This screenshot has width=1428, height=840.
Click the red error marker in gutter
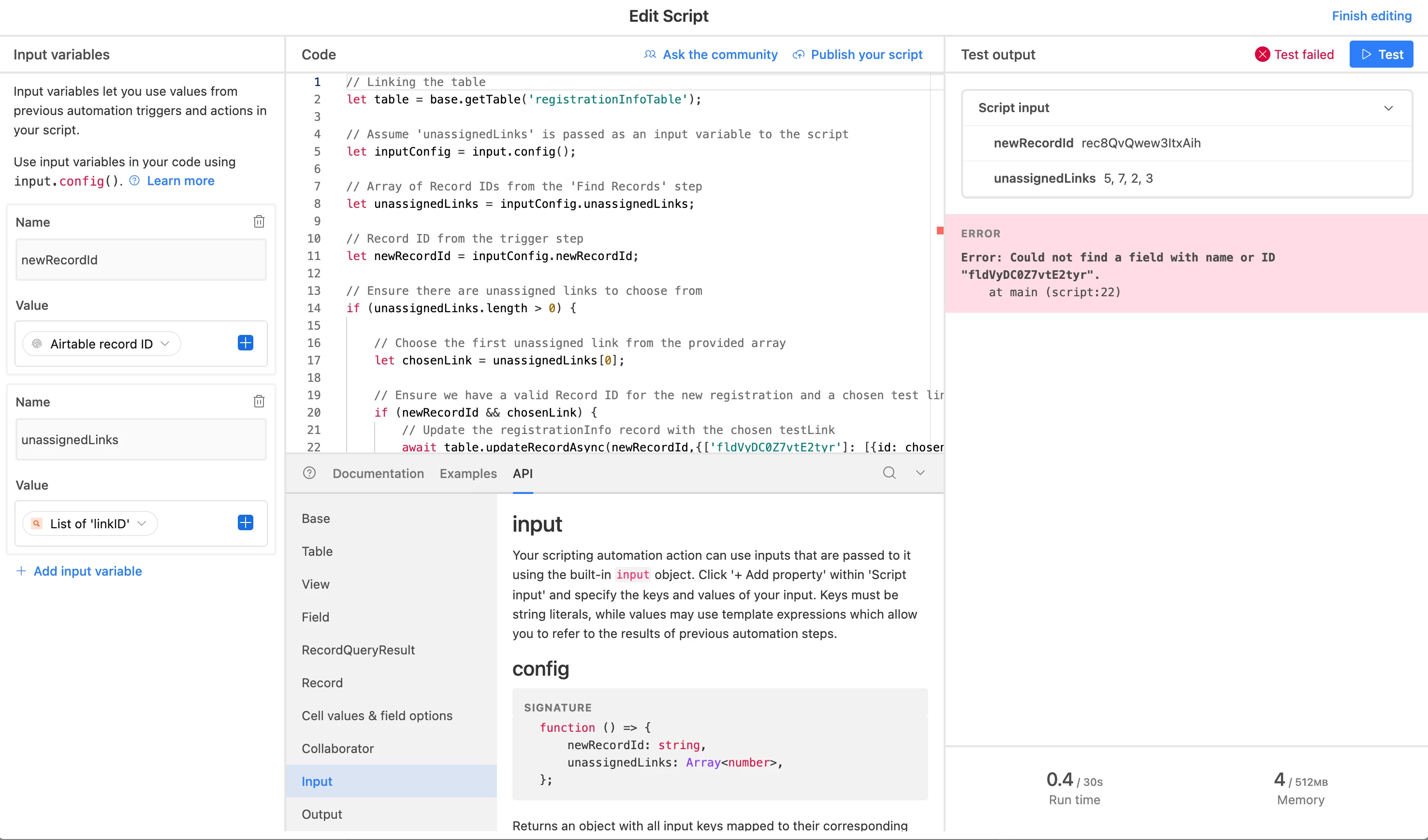940,231
